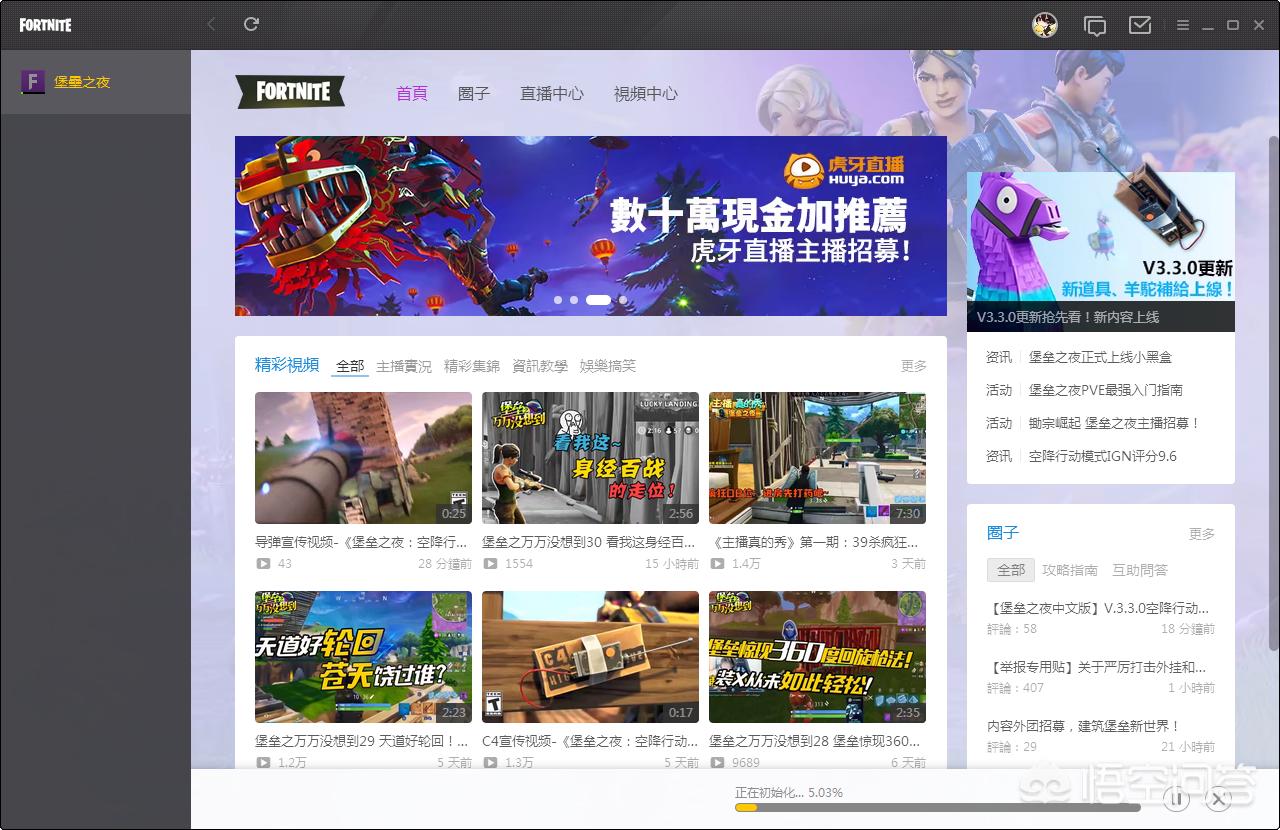Filter videos by 精彩集錦
This screenshot has width=1280, height=830.
tap(472, 367)
